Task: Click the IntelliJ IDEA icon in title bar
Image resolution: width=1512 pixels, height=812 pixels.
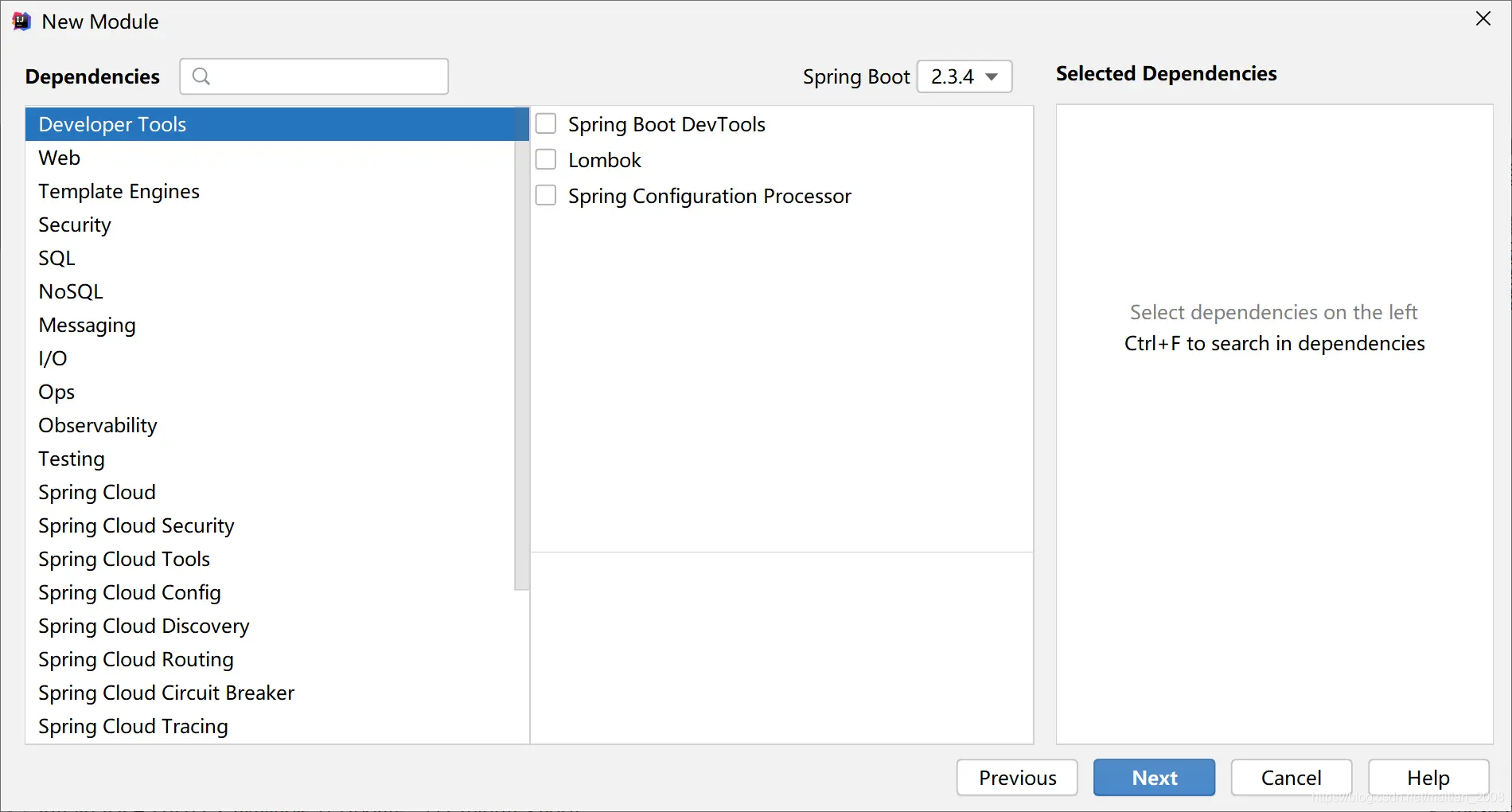Action: (x=21, y=21)
